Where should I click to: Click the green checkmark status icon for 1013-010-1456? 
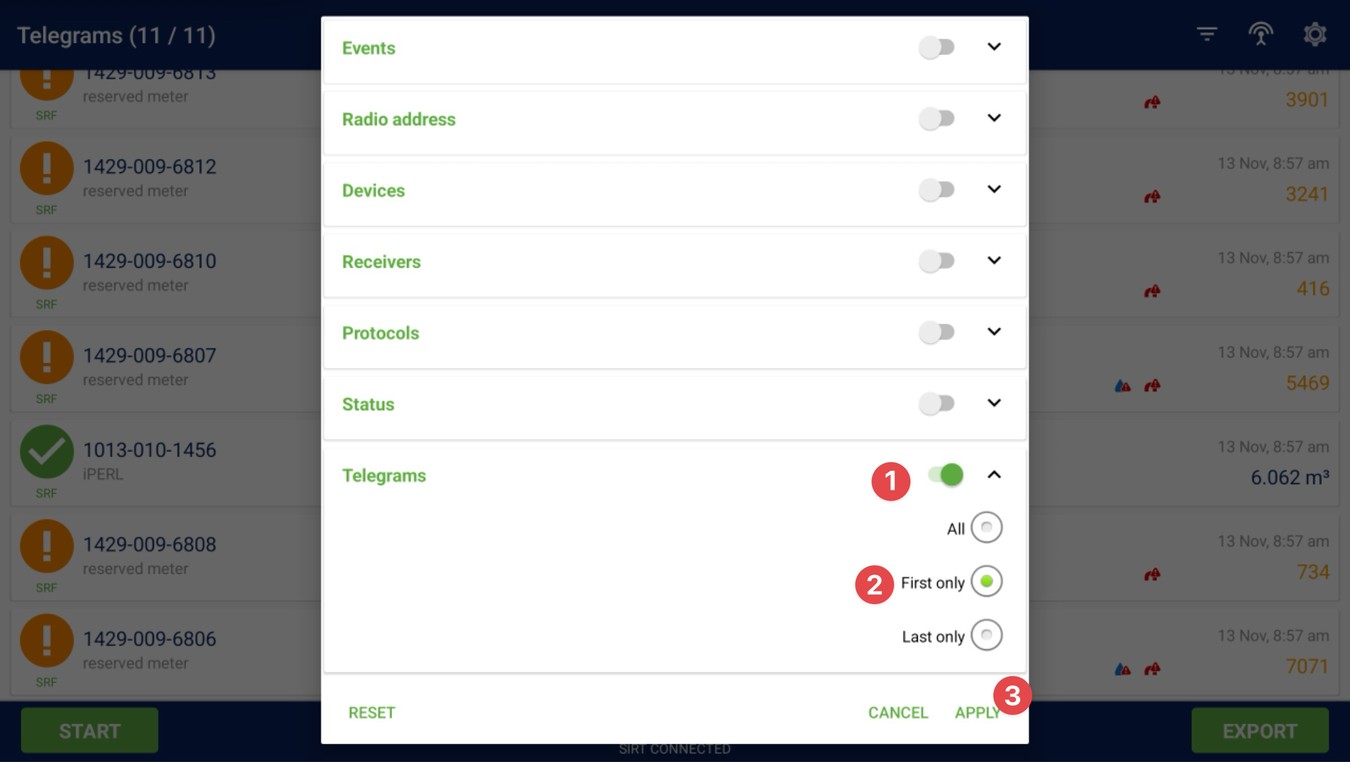click(x=47, y=451)
